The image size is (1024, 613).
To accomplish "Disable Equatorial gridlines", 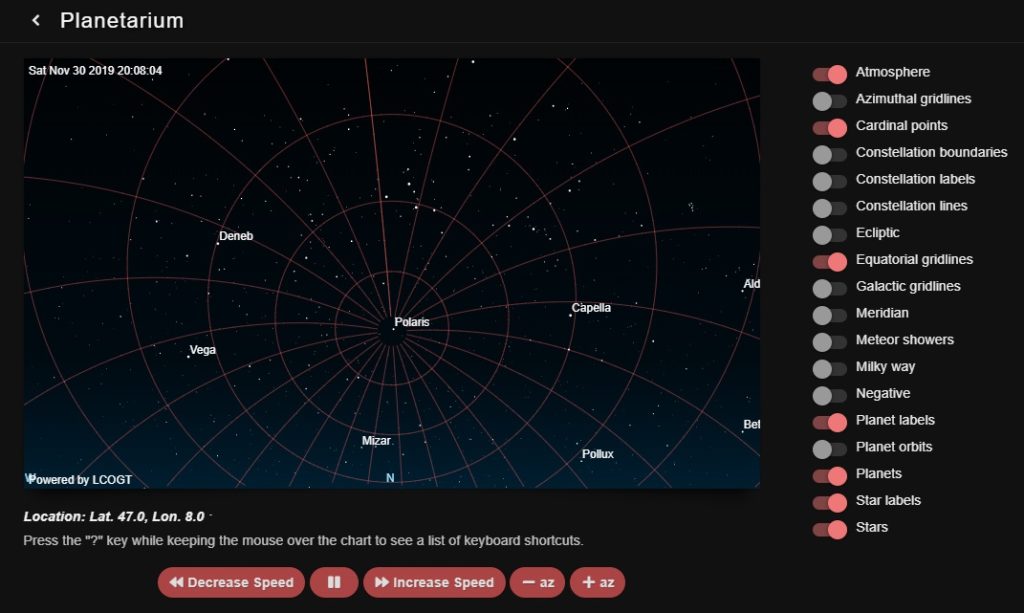I will (828, 260).
